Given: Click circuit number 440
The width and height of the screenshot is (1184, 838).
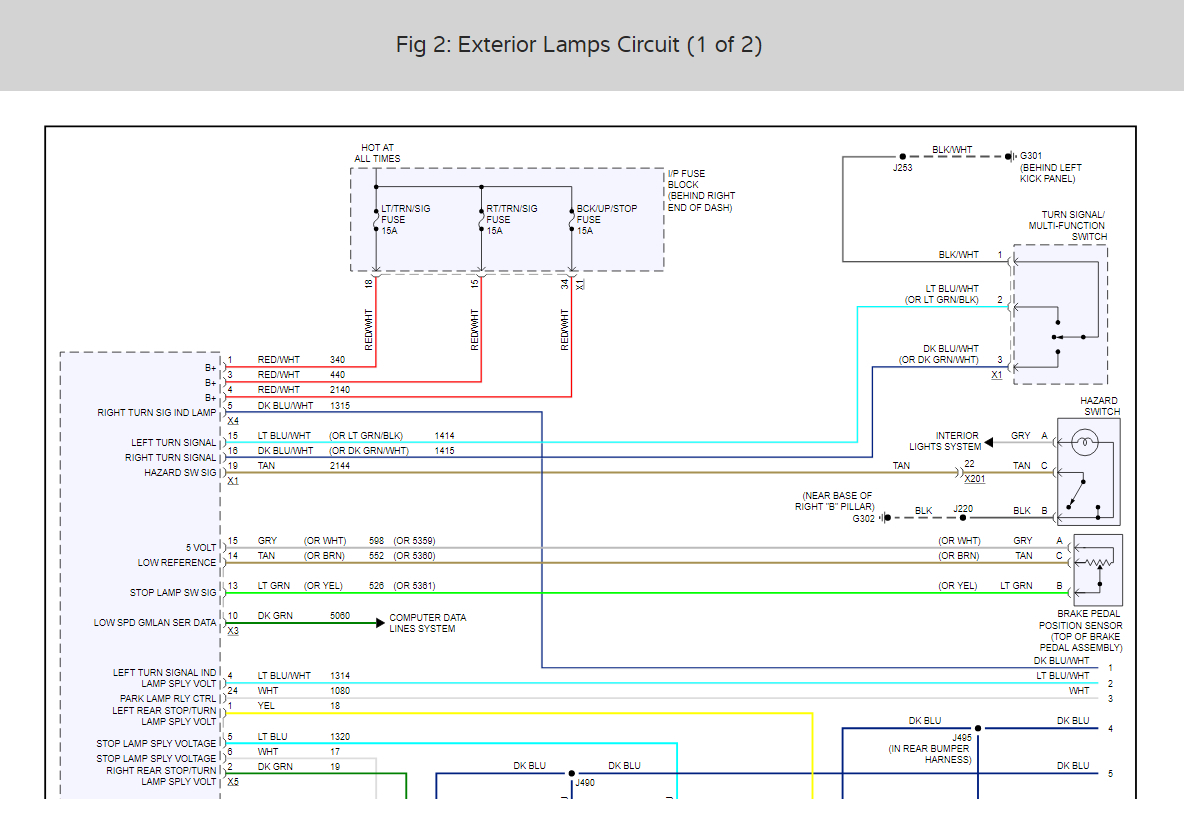Looking at the screenshot, I should coord(338,374).
